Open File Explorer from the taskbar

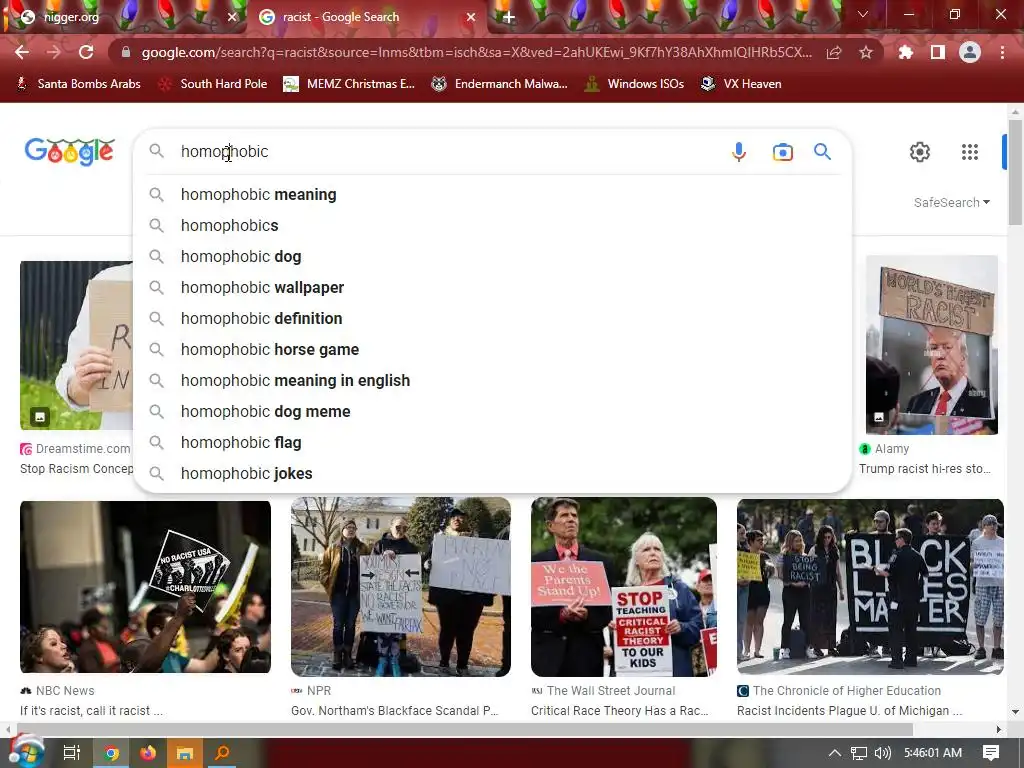coord(185,753)
